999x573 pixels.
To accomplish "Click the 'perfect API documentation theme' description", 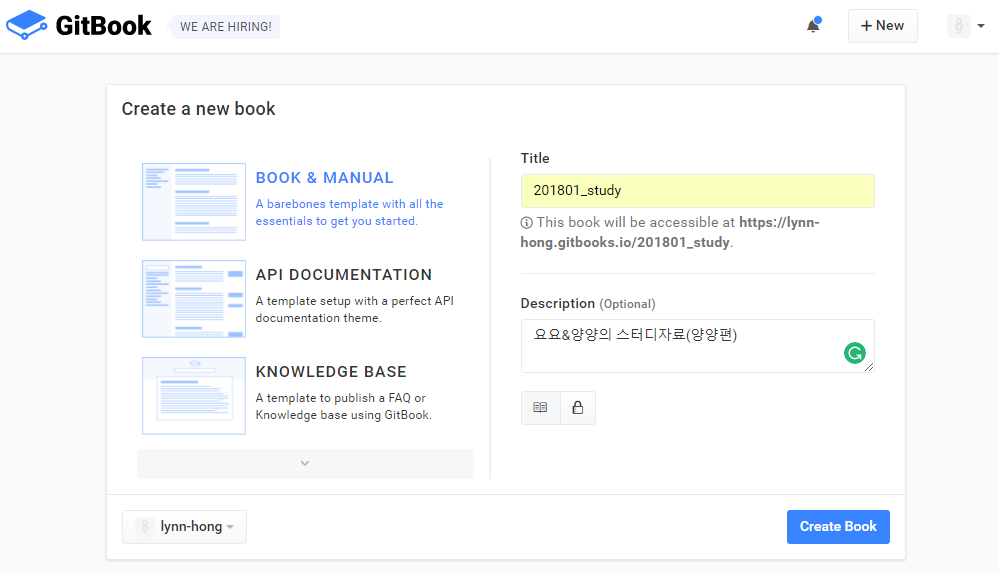I will (354, 309).
